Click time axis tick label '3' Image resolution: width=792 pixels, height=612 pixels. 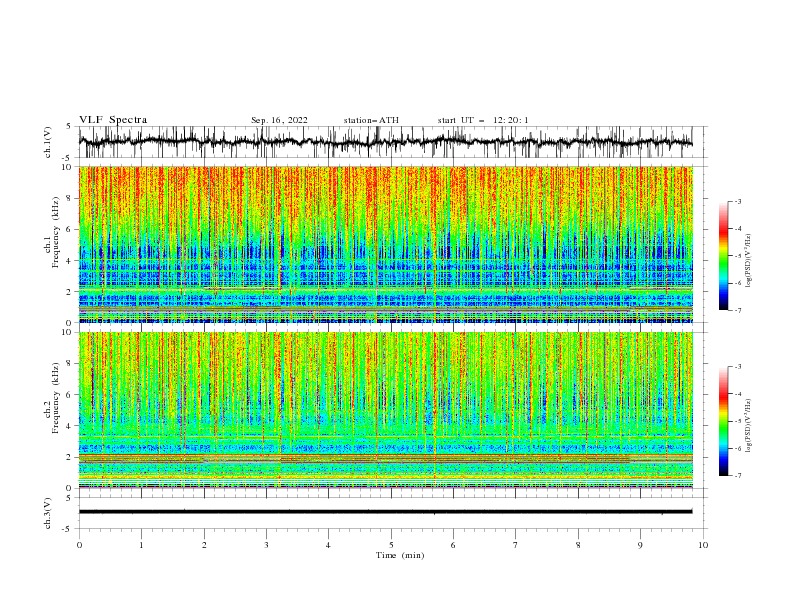pyautogui.click(x=266, y=545)
